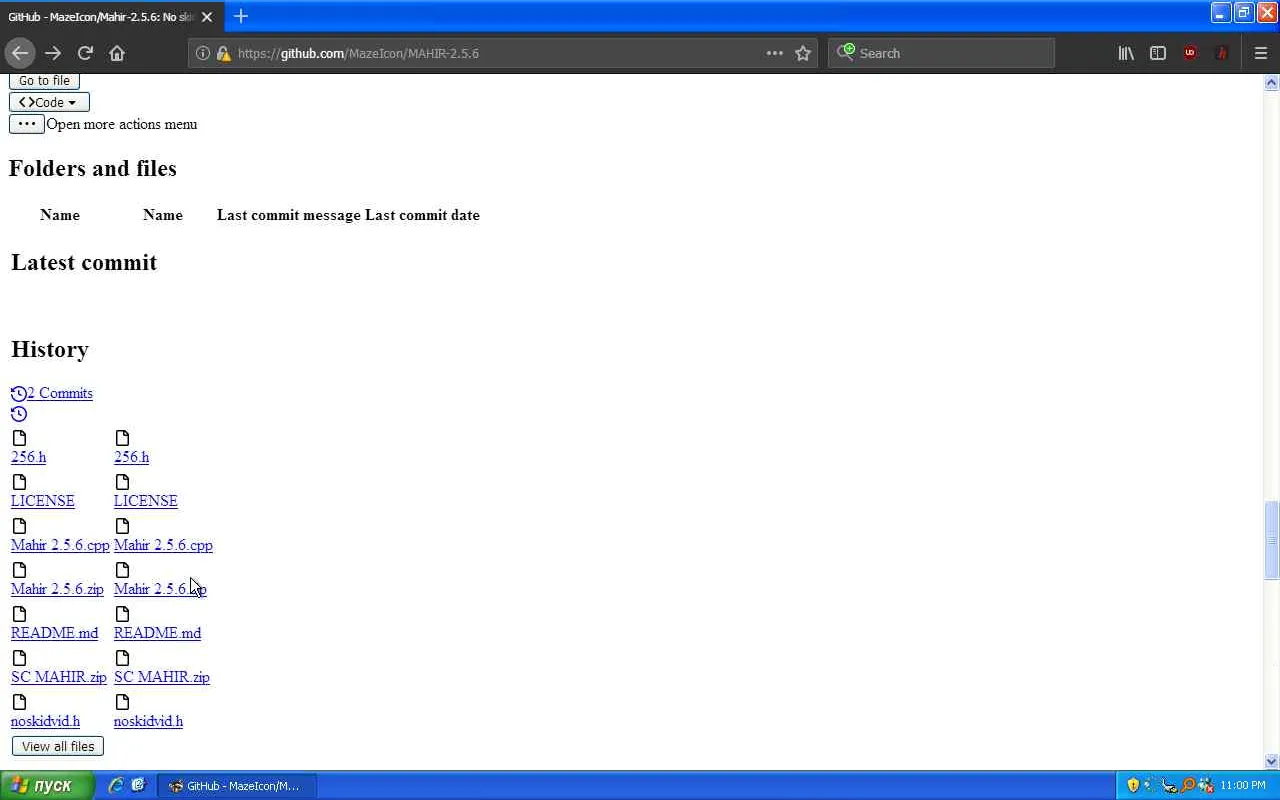Launch Internet Explorer from quick launch
This screenshot has height=800, width=1280.
[116, 785]
